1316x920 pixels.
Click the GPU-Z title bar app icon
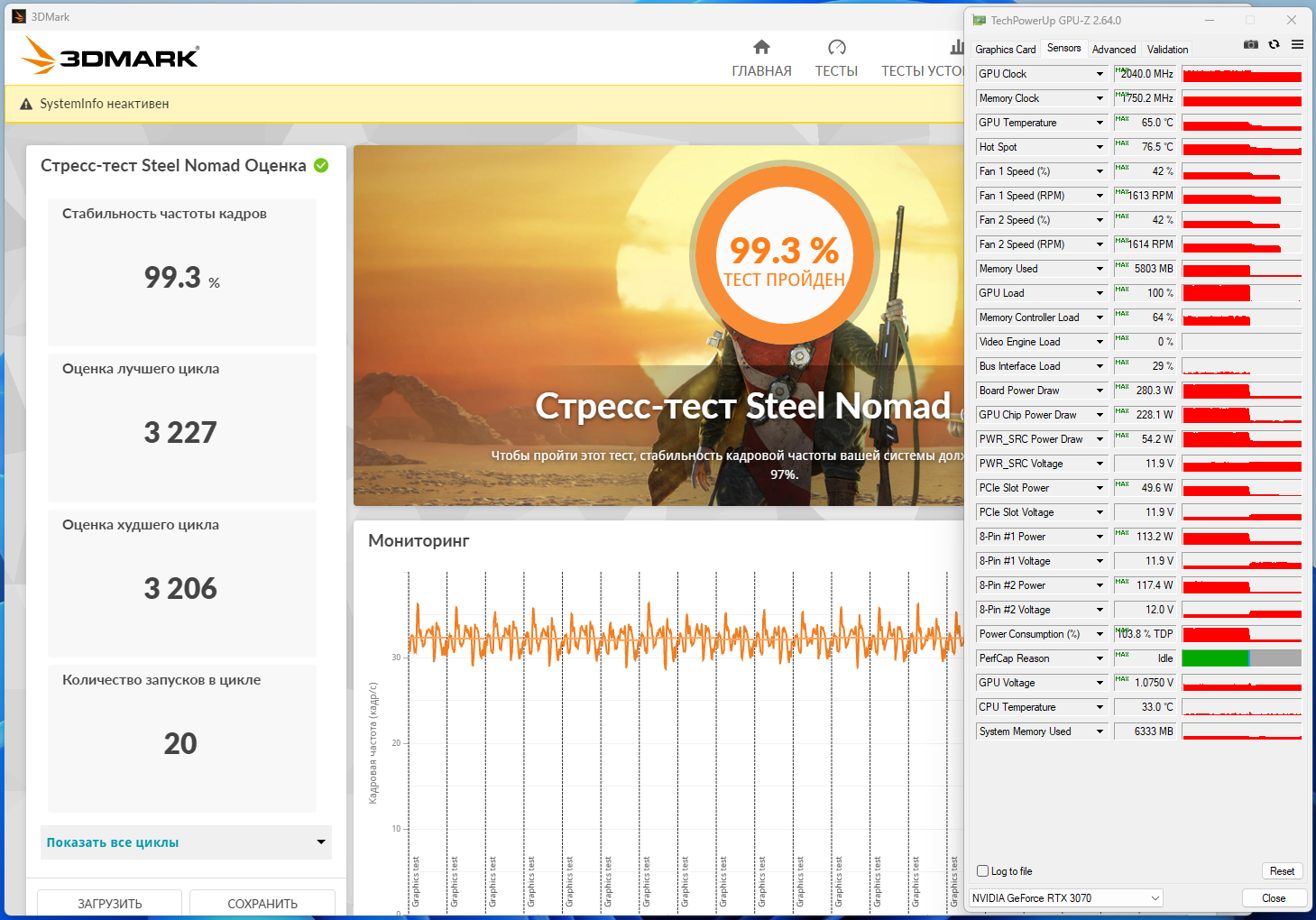(x=980, y=20)
